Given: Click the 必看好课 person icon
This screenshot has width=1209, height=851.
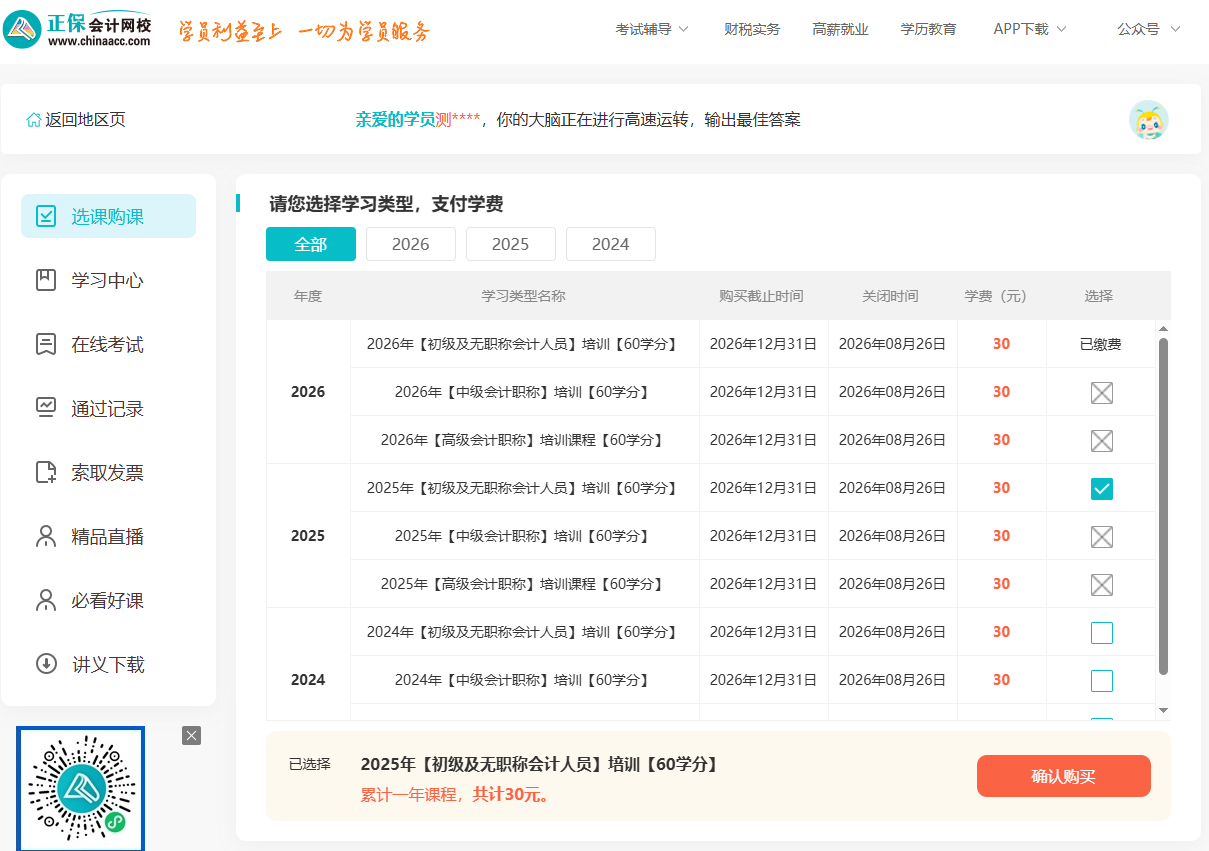Looking at the screenshot, I should (x=46, y=600).
